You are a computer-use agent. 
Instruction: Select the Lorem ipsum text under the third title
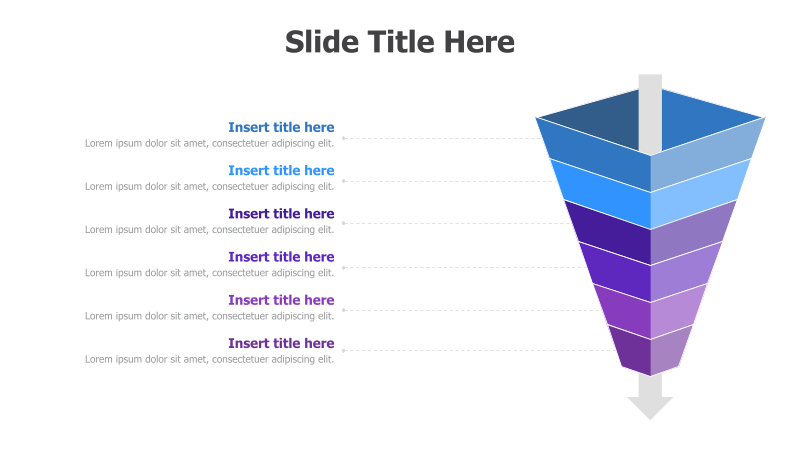tap(209, 229)
